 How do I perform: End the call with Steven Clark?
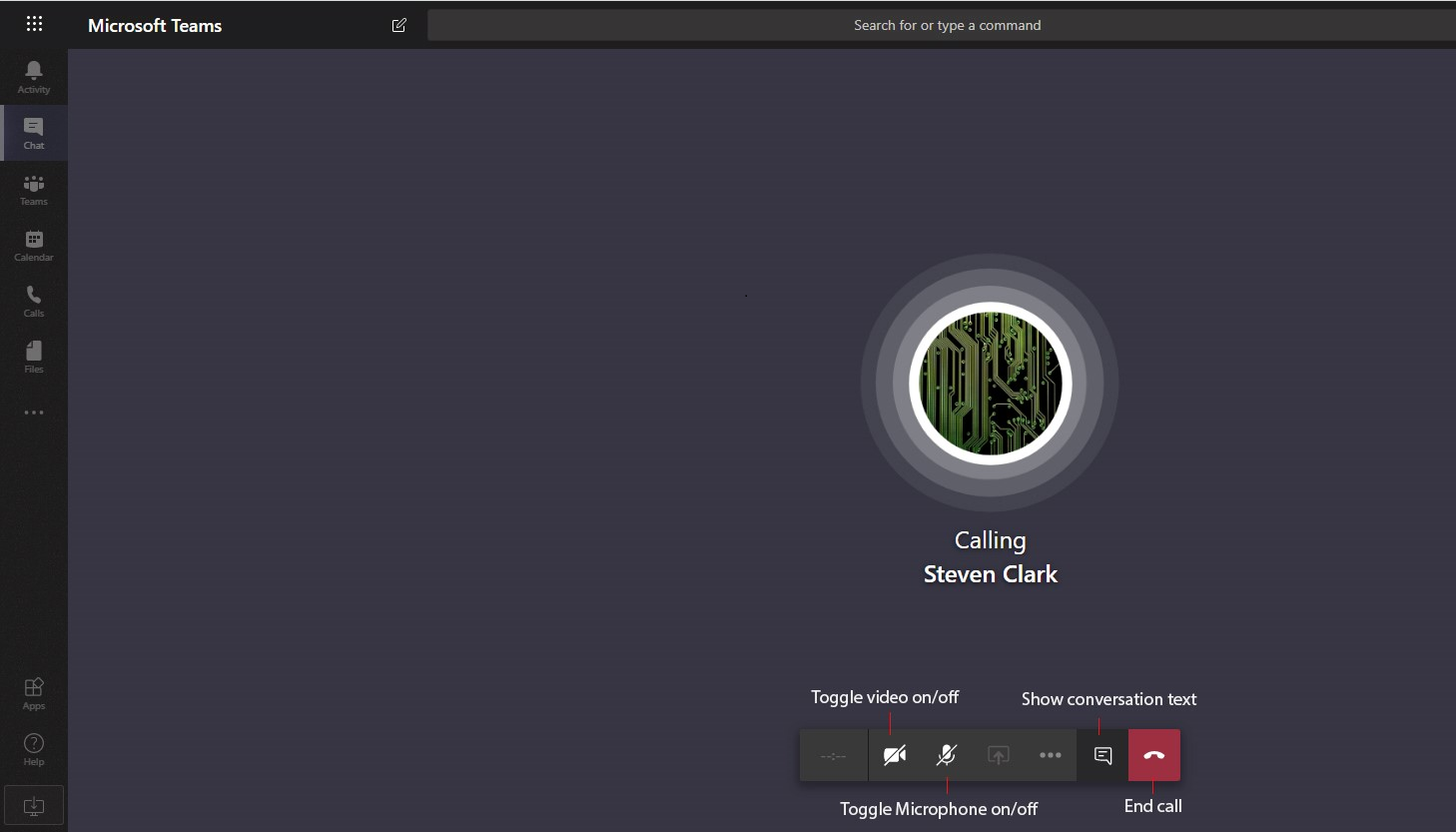[1154, 755]
